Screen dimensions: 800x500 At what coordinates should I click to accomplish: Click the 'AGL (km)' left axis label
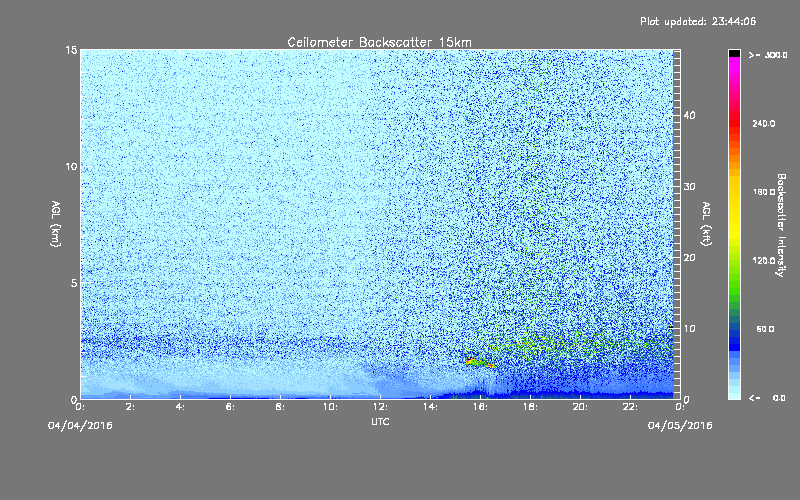(56, 224)
